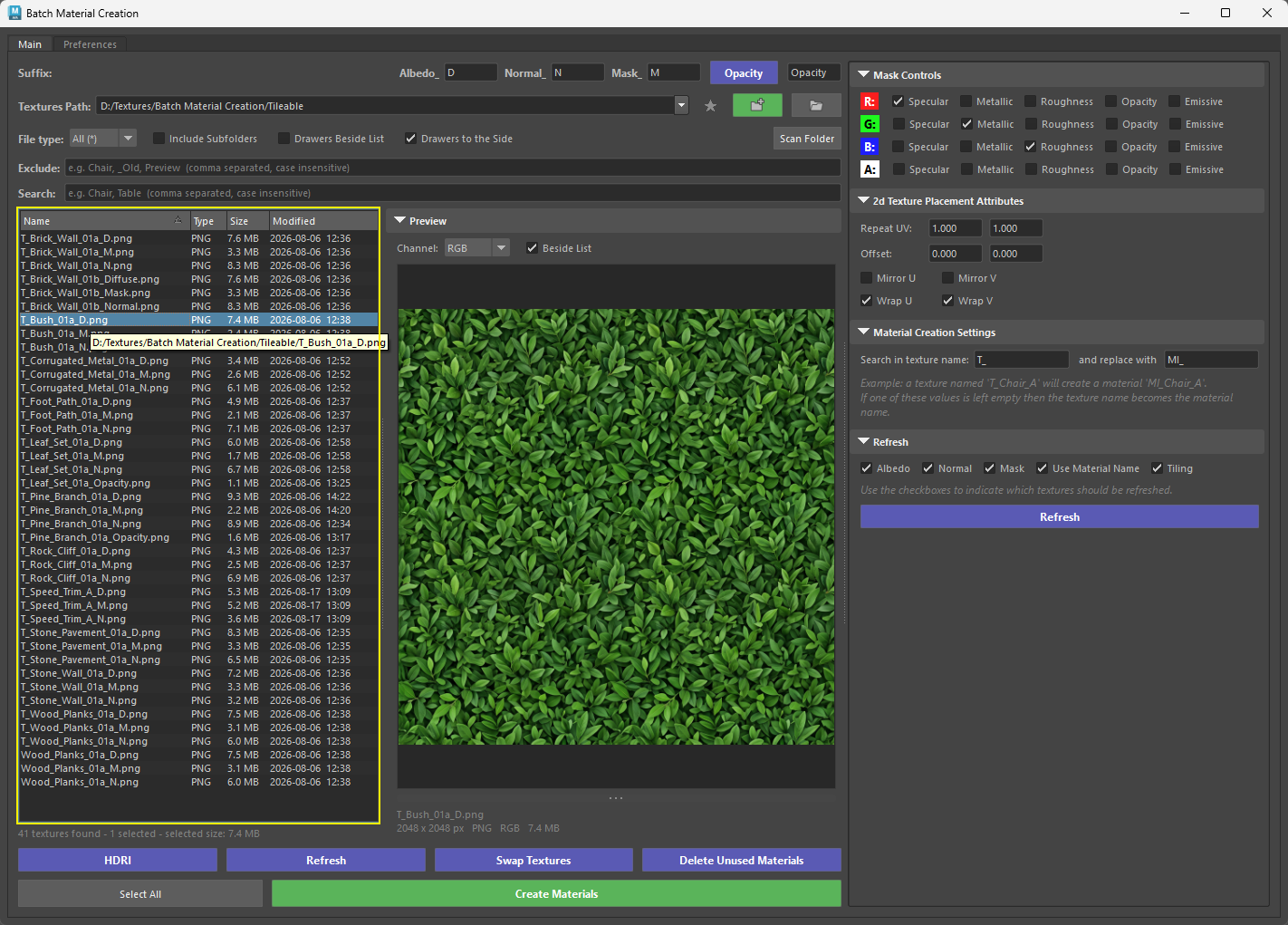Uncheck Drawers to the Side
Screen dimensions: 1288x925
(411, 139)
